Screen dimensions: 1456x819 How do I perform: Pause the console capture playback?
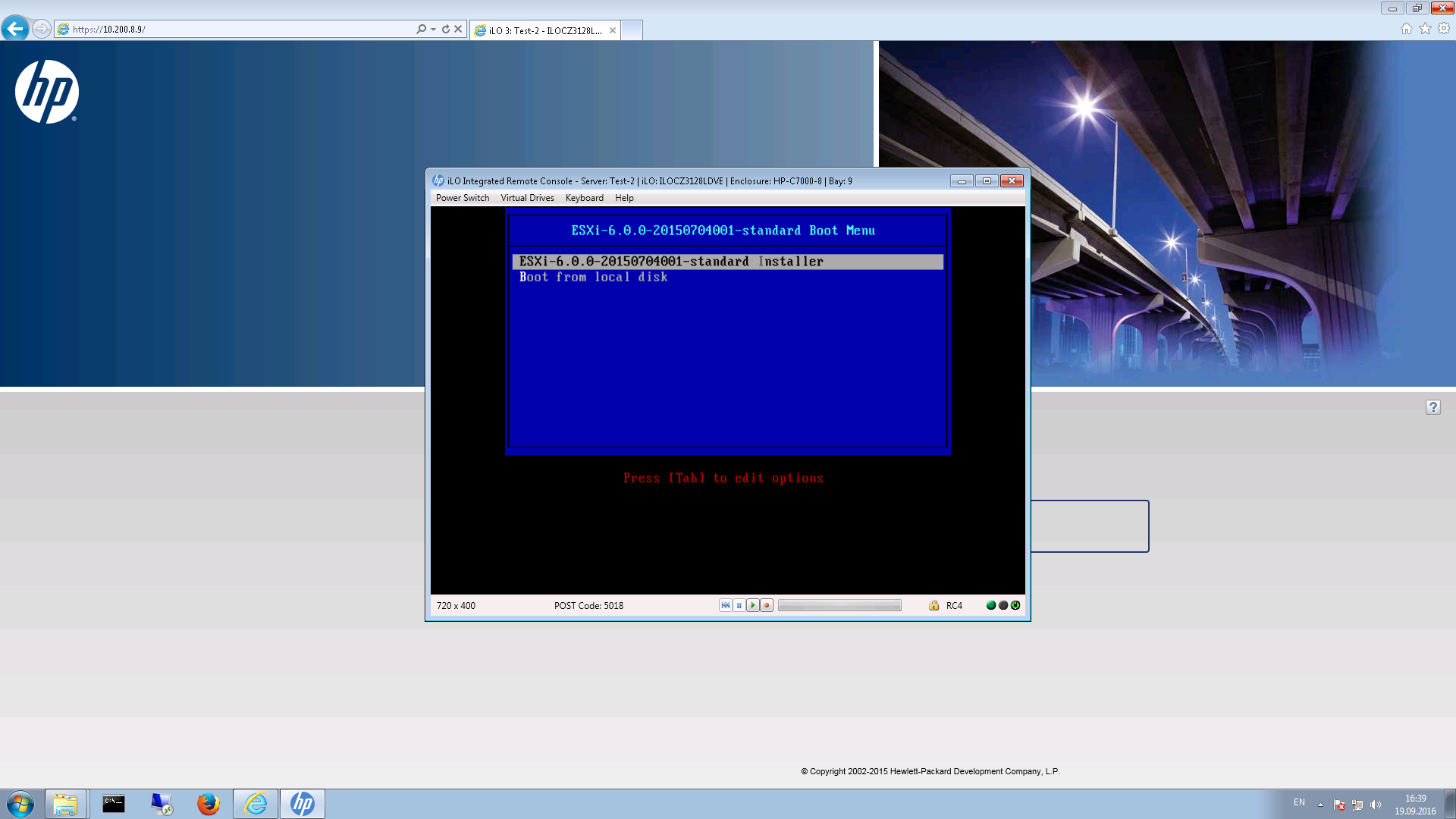[739, 605]
